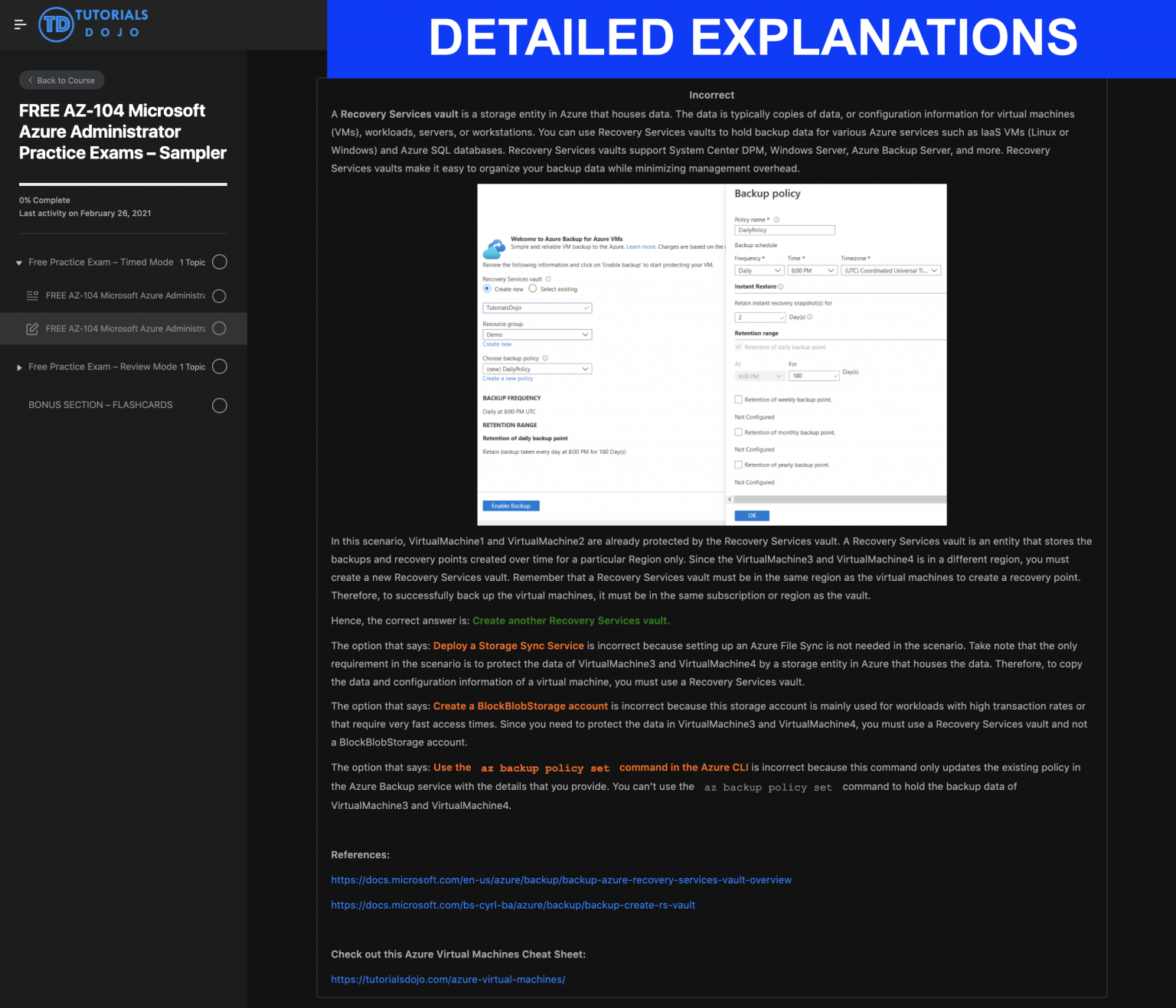Open the Resource group Demo dropdown
The height and width of the screenshot is (1008, 1176).
click(x=537, y=334)
